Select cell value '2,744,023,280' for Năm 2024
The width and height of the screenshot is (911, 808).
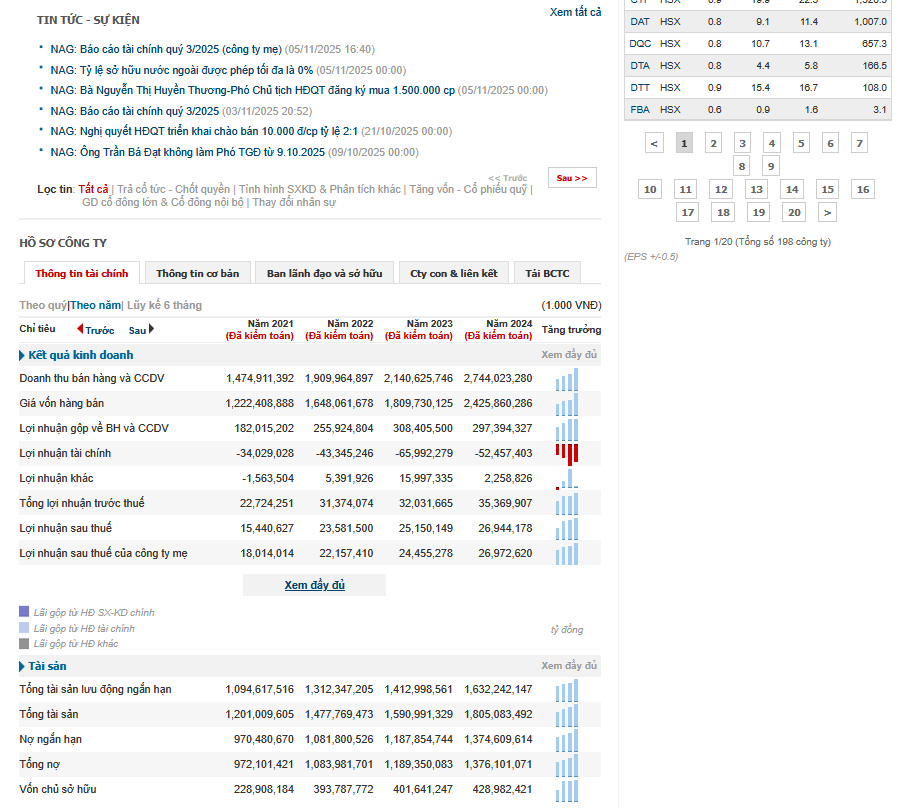[498, 379]
